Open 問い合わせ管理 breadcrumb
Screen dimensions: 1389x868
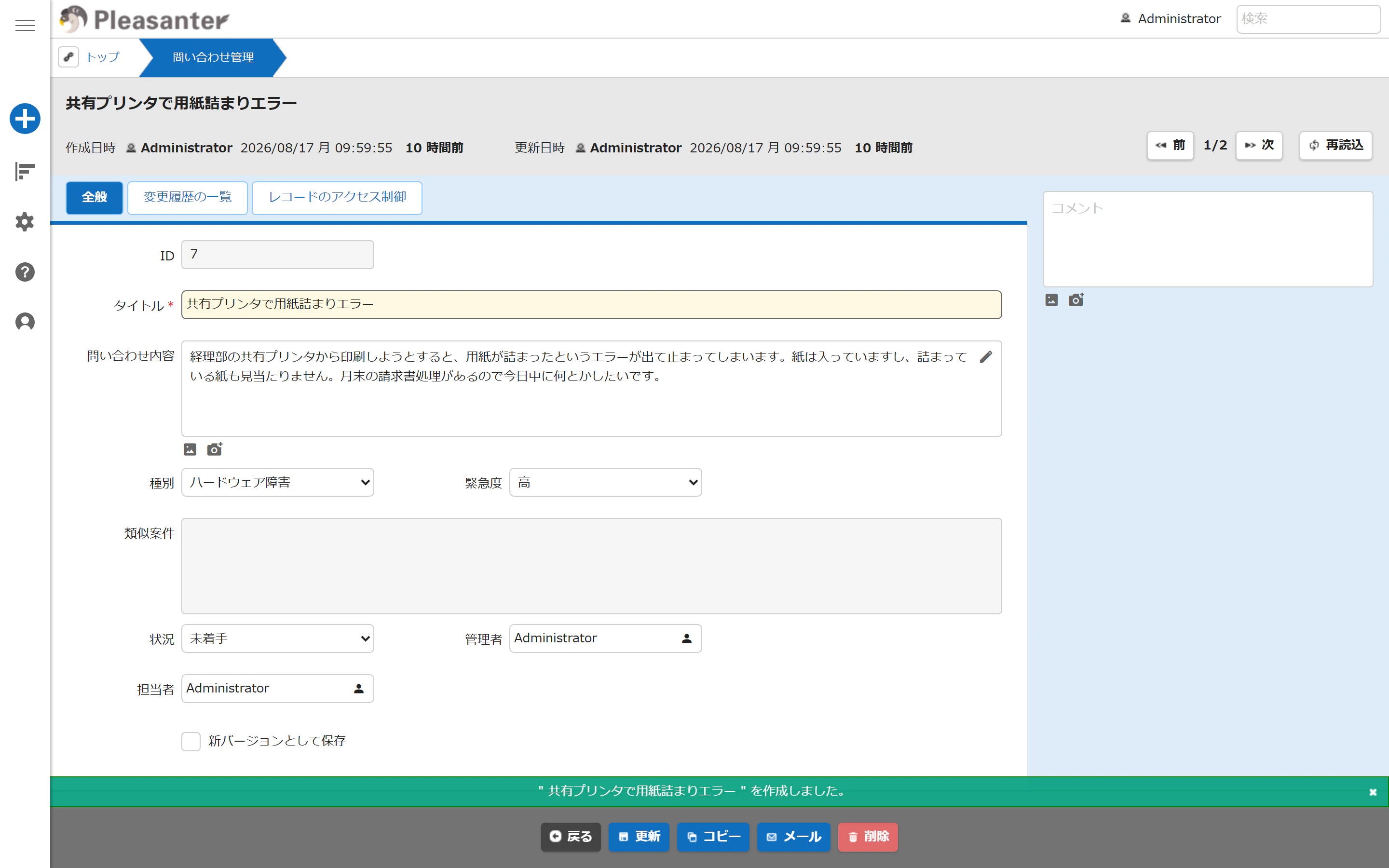pos(213,57)
